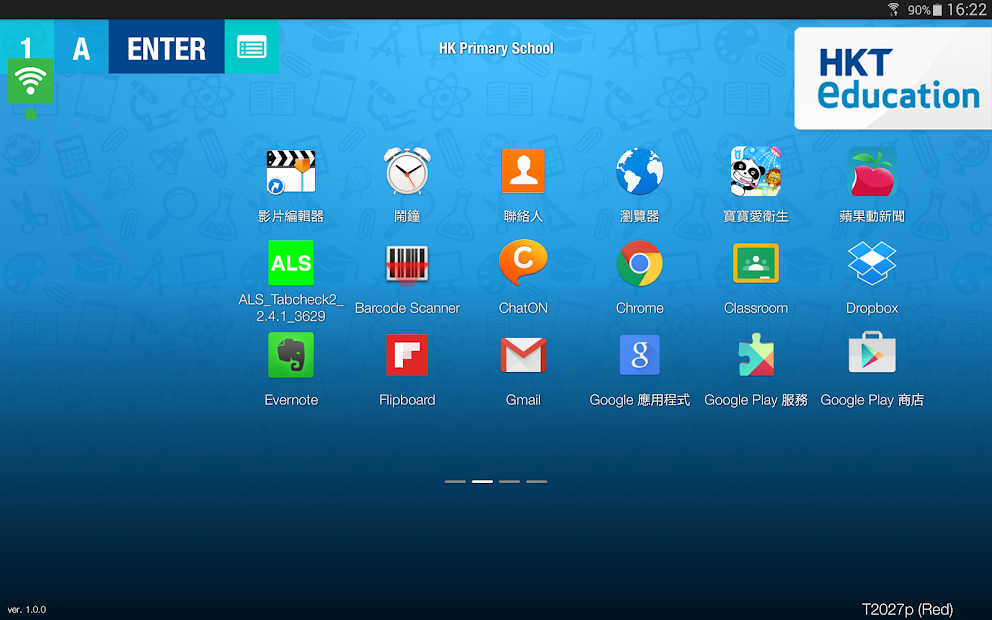Open Google Classroom app
Viewport: 992px width, 620px height.
click(756, 263)
